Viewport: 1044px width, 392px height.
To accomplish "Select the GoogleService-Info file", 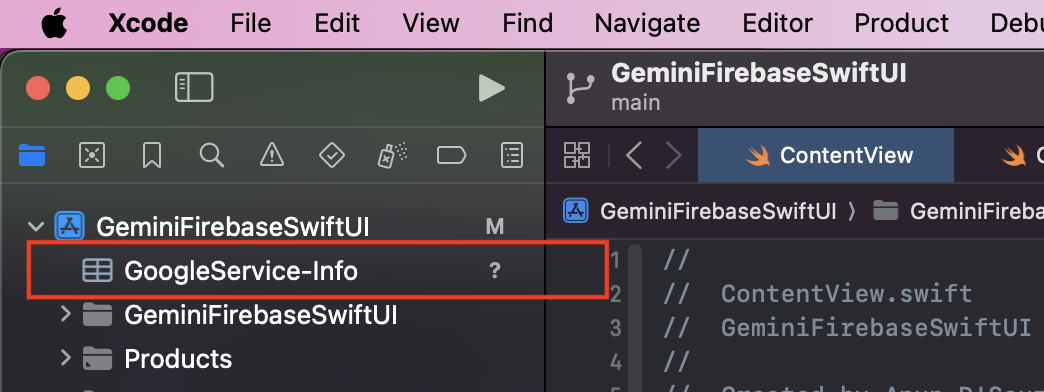I will 318,271.
